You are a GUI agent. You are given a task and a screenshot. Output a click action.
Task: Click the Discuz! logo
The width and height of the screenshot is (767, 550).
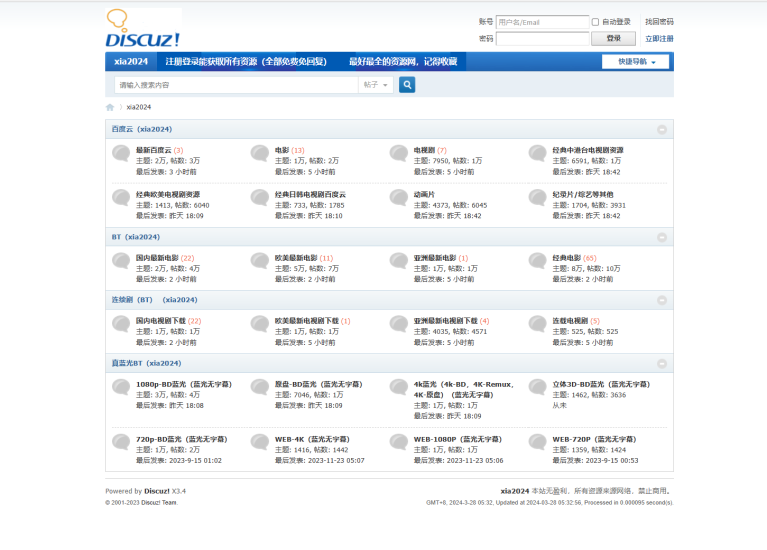point(142,29)
